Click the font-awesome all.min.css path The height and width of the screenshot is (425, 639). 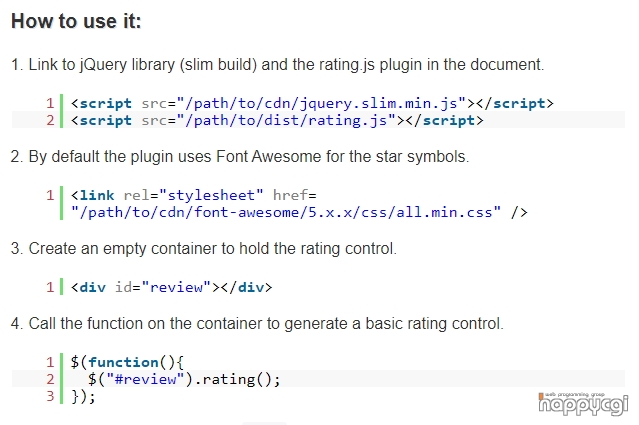(286, 212)
